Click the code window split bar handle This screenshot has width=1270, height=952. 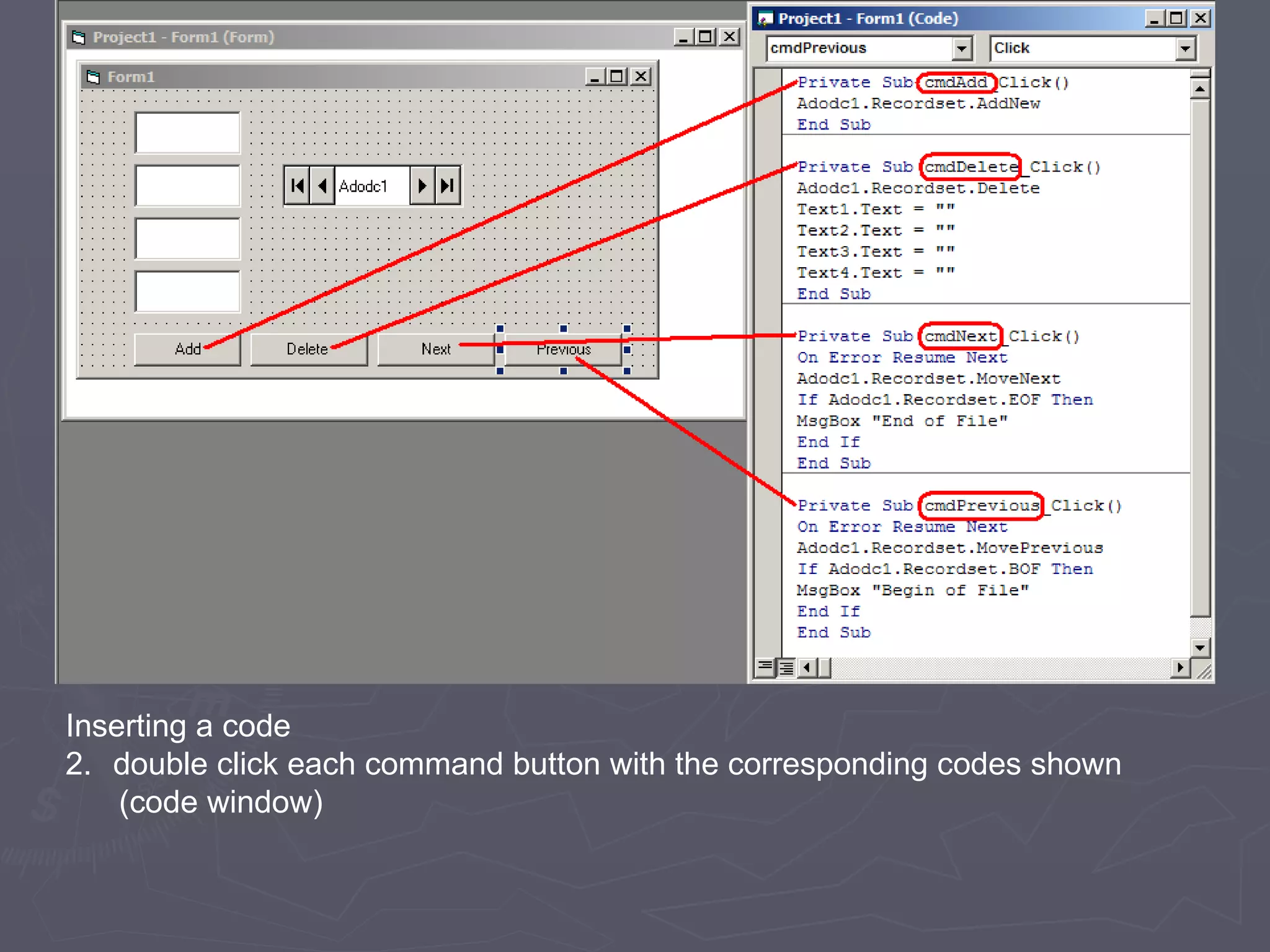click(x=1200, y=73)
